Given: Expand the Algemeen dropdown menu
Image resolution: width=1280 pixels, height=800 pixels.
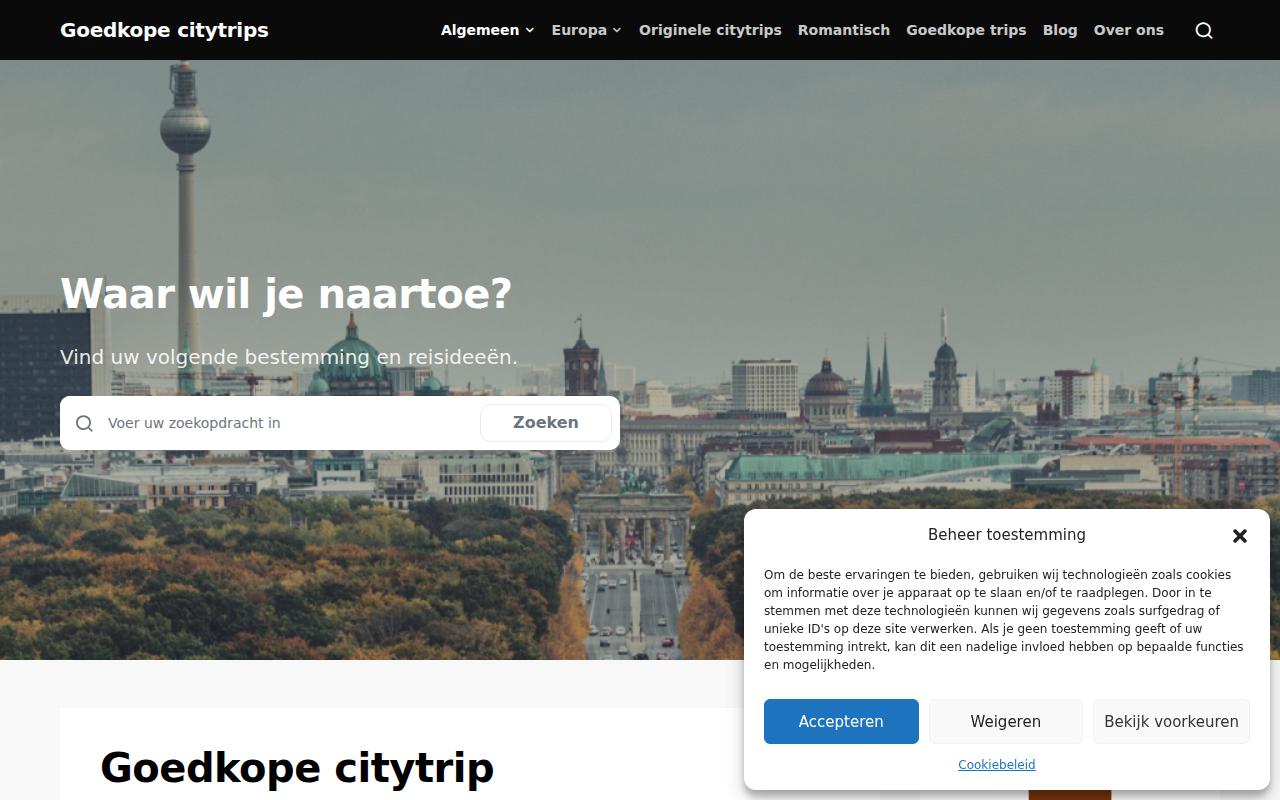Looking at the screenshot, I should tap(488, 30).
